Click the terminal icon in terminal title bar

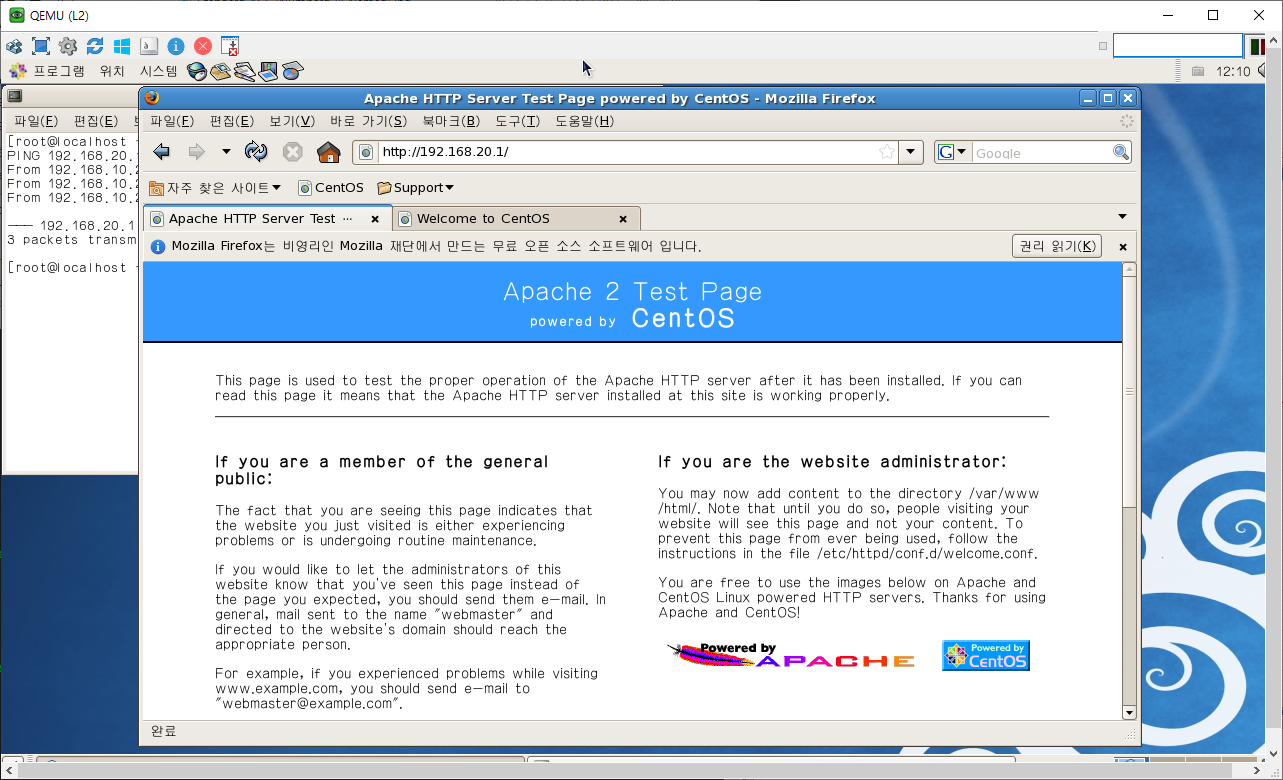pyautogui.click(x=13, y=97)
